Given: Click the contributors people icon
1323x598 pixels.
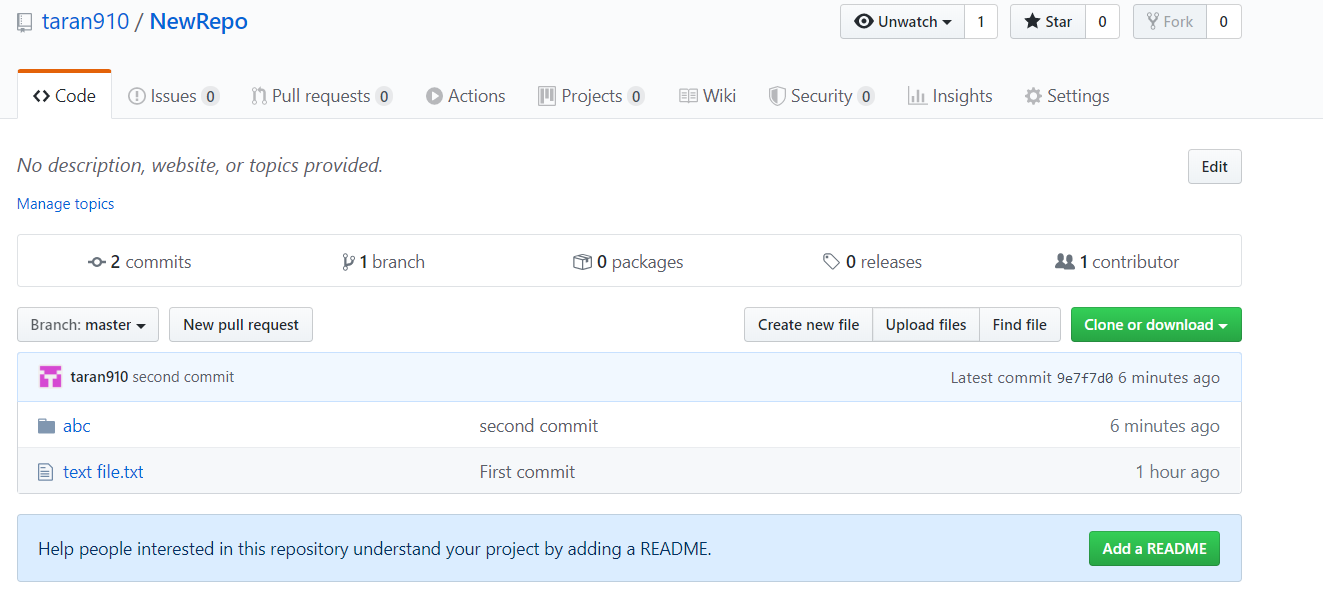Looking at the screenshot, I should pyautogui.click(x=1064, y=262).
